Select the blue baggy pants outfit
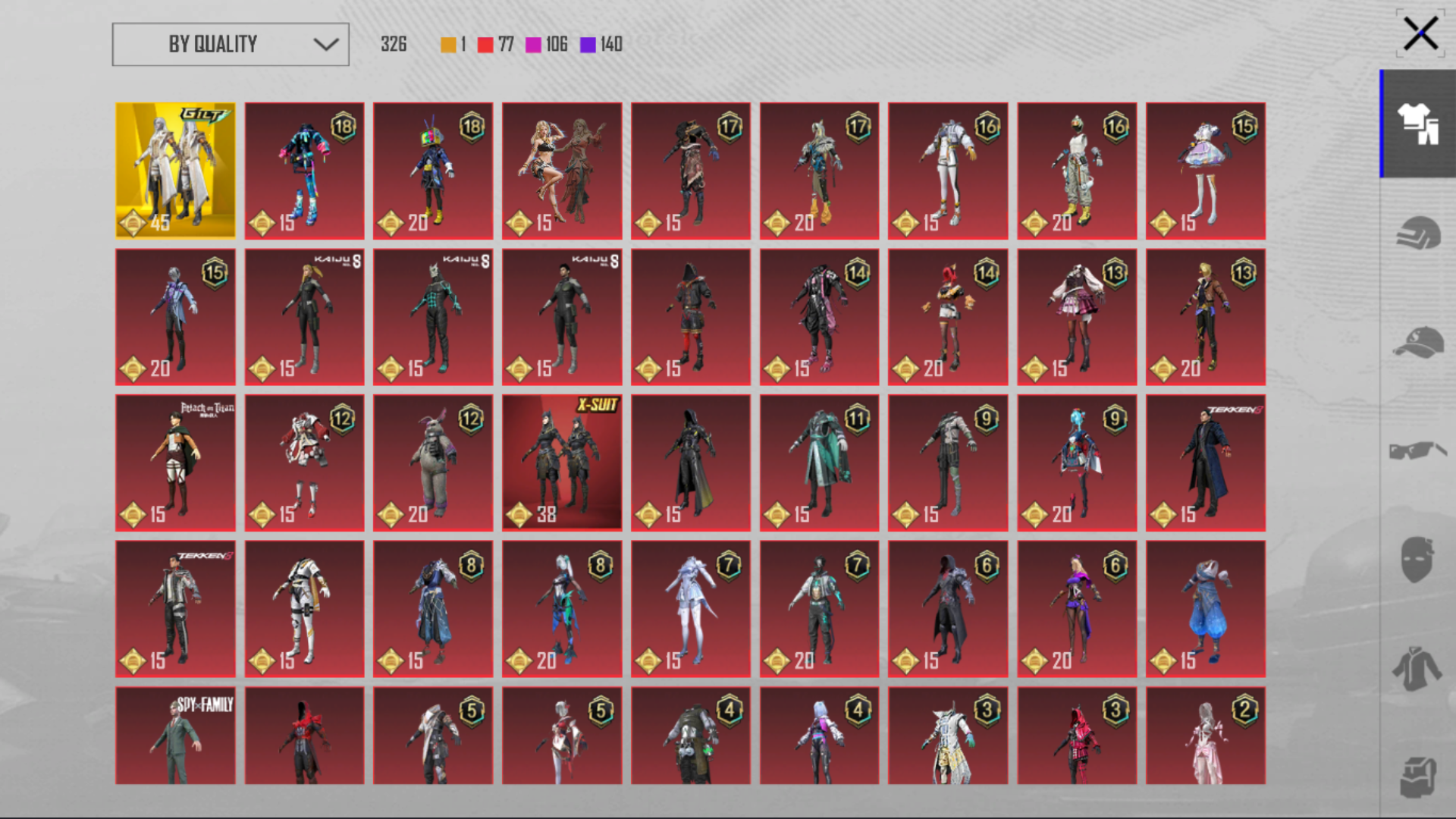The height and width of the screenshot is (819, 1456). click(x=1206, y=609)
